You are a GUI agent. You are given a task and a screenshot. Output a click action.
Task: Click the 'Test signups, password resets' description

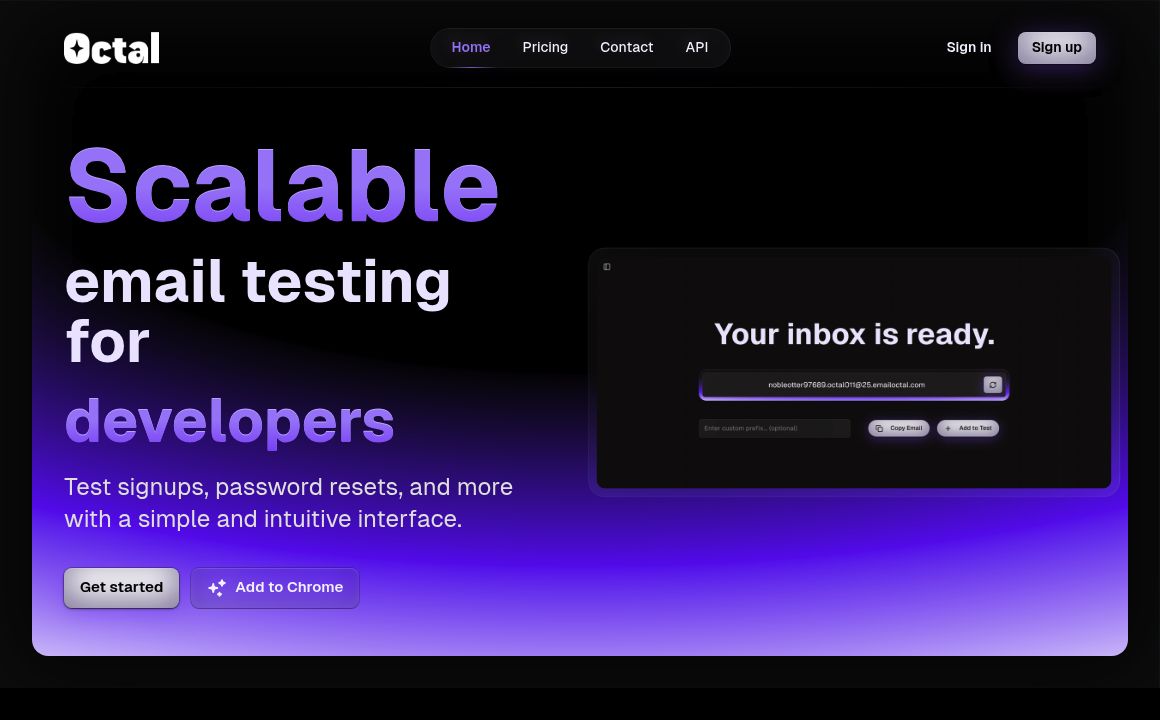288,503
